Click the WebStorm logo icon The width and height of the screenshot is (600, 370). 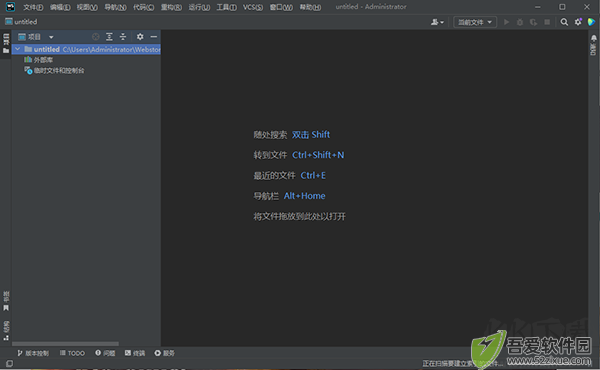(x=10, y=7)
